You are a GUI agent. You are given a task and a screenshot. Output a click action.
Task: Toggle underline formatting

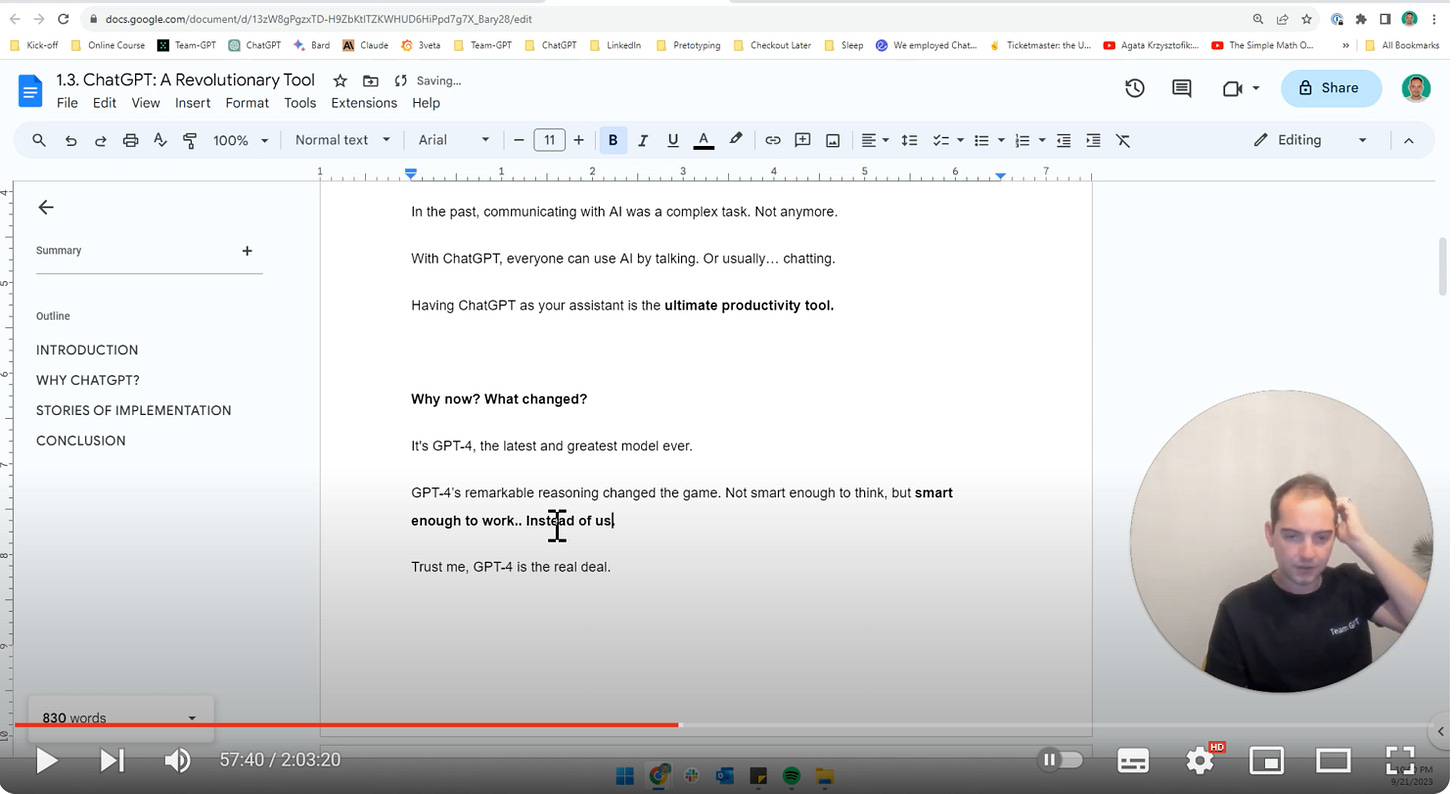pos(673,140)
